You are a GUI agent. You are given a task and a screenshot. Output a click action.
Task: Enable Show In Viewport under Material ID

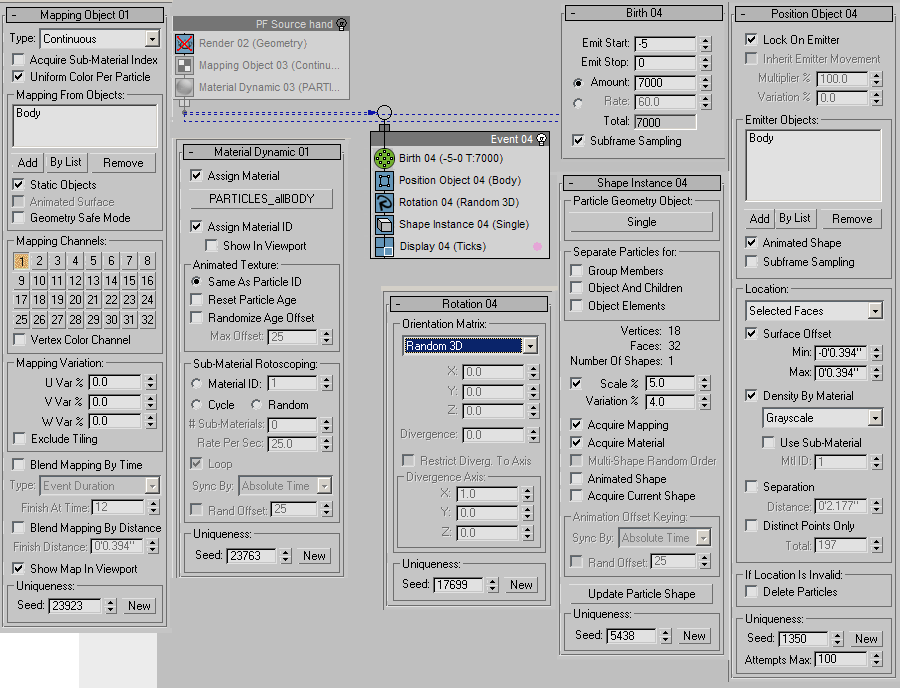click(x=212, y=246)
